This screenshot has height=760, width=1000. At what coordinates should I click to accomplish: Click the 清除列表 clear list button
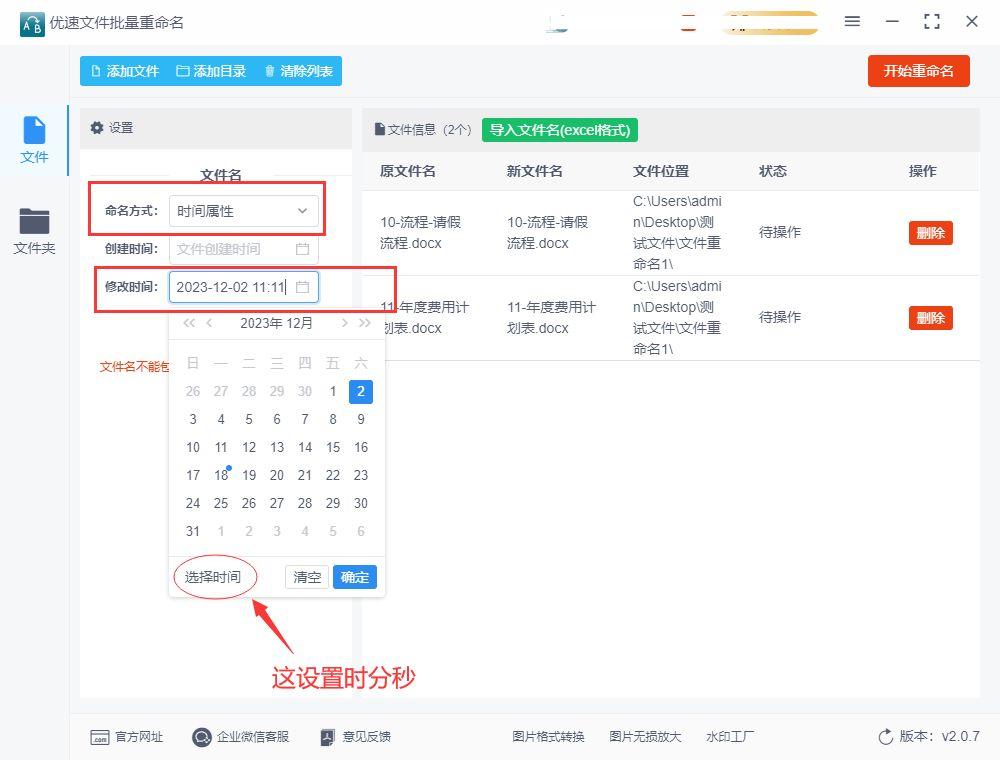[298, 71]
